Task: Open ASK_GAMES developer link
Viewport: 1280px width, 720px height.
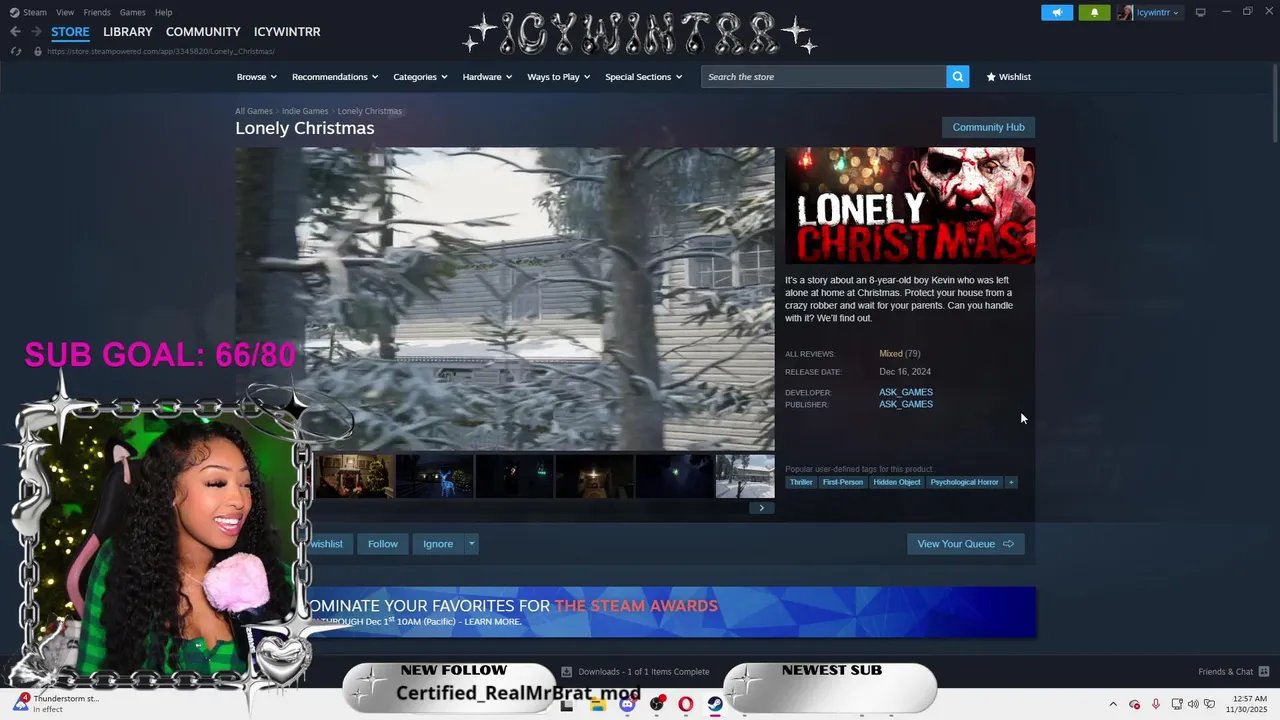Action: coord(906,392)
